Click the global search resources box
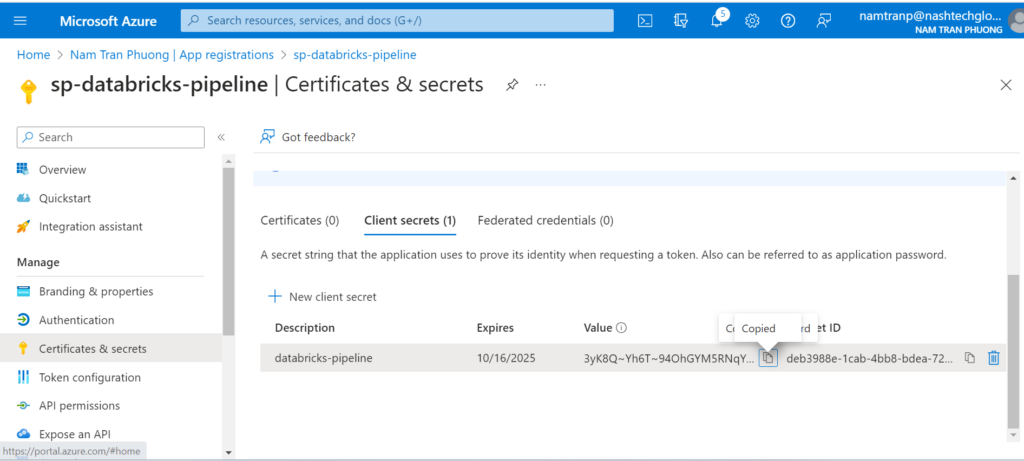This screenshot has width=1024, height=461. pos(397,20)
